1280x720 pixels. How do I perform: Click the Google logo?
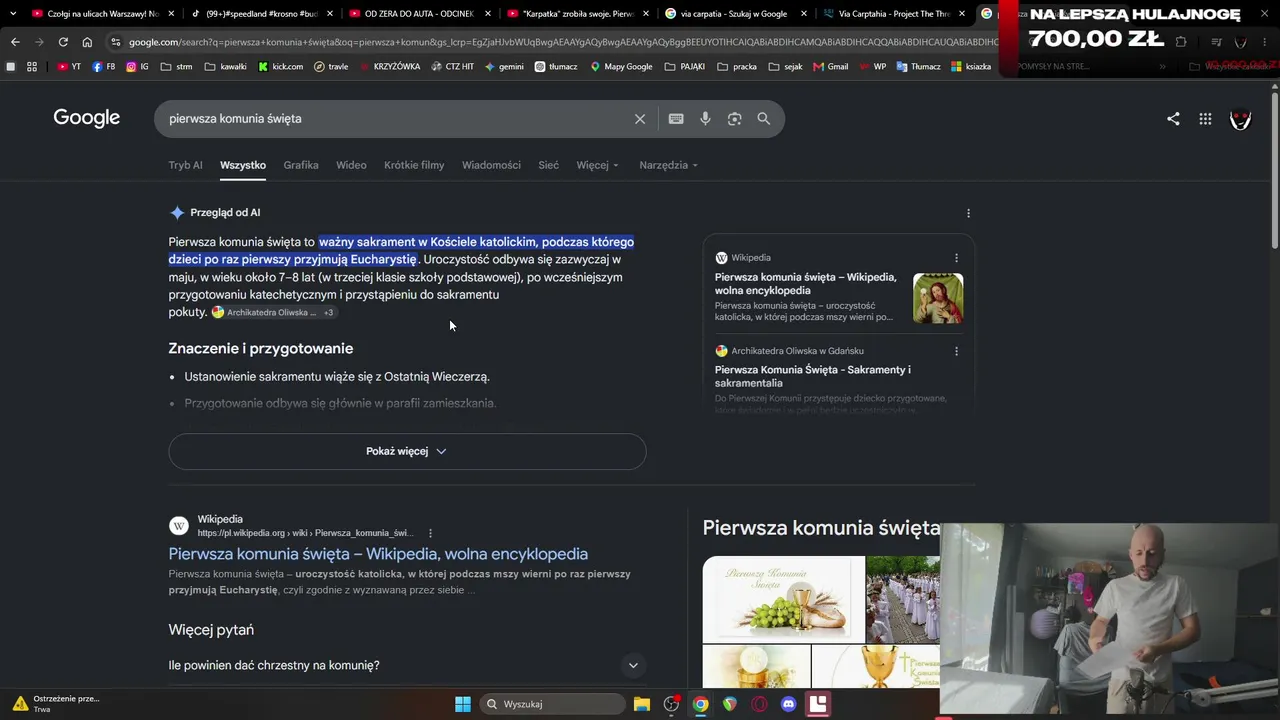click(x=87, y=118)
